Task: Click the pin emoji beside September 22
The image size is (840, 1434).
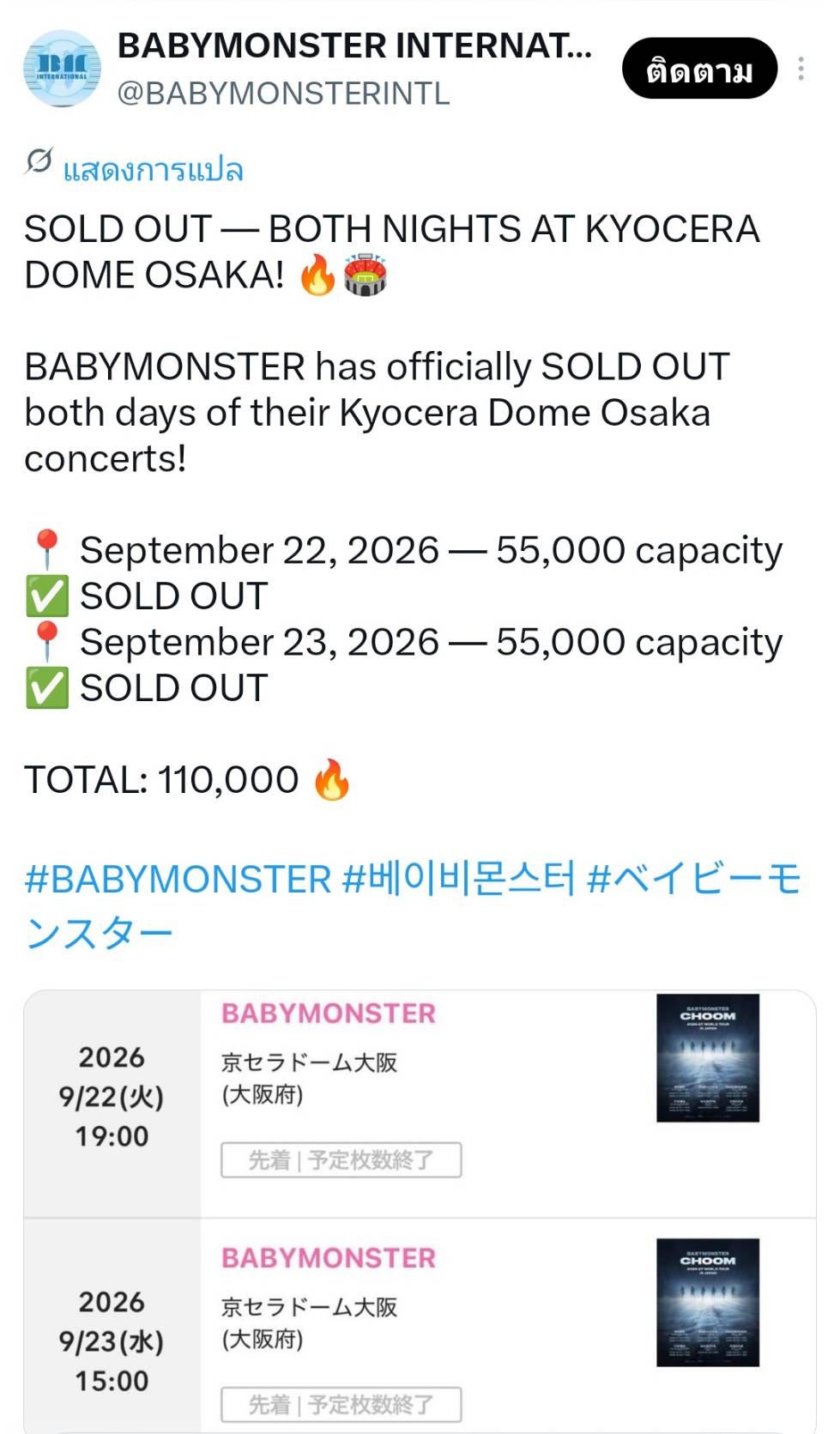Action: coord(46,550)
